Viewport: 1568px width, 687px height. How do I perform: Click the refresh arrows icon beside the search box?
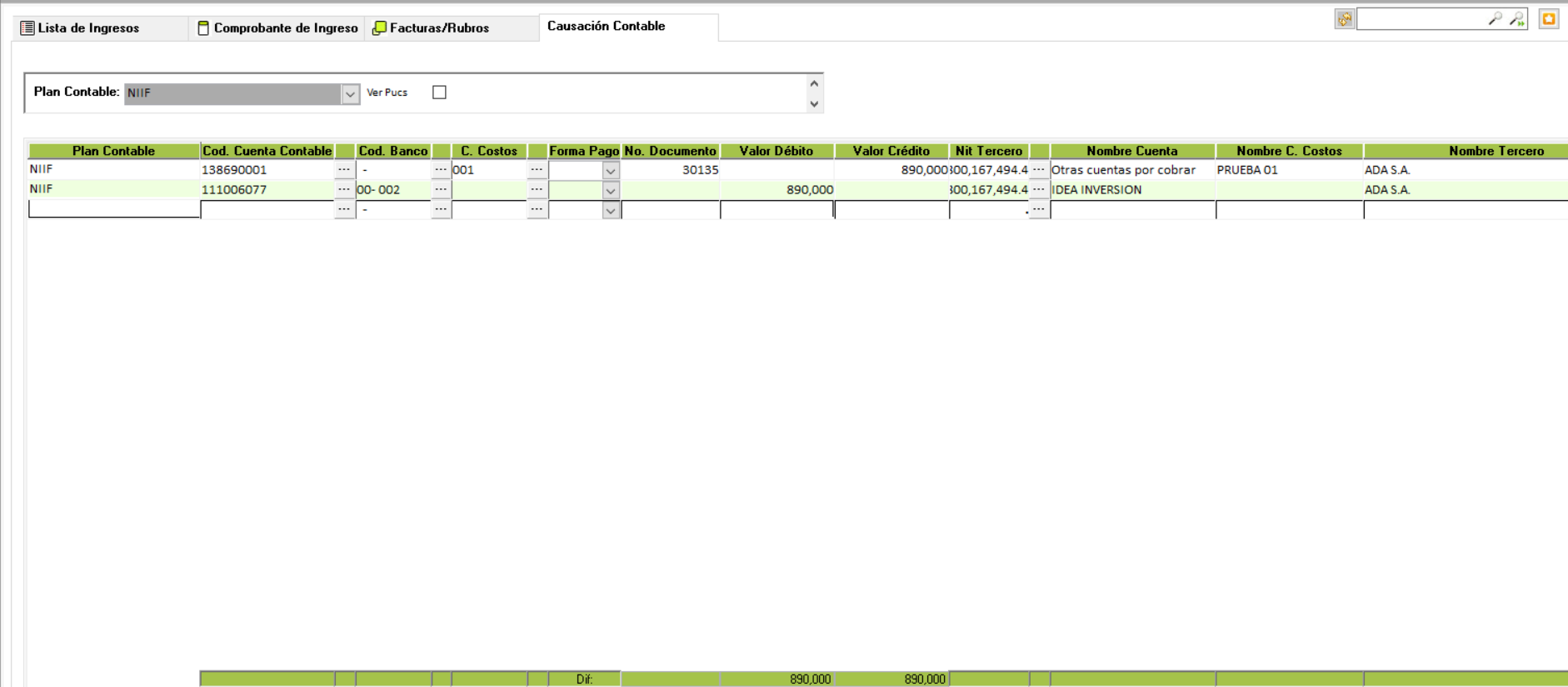(x=1344, y=19)
